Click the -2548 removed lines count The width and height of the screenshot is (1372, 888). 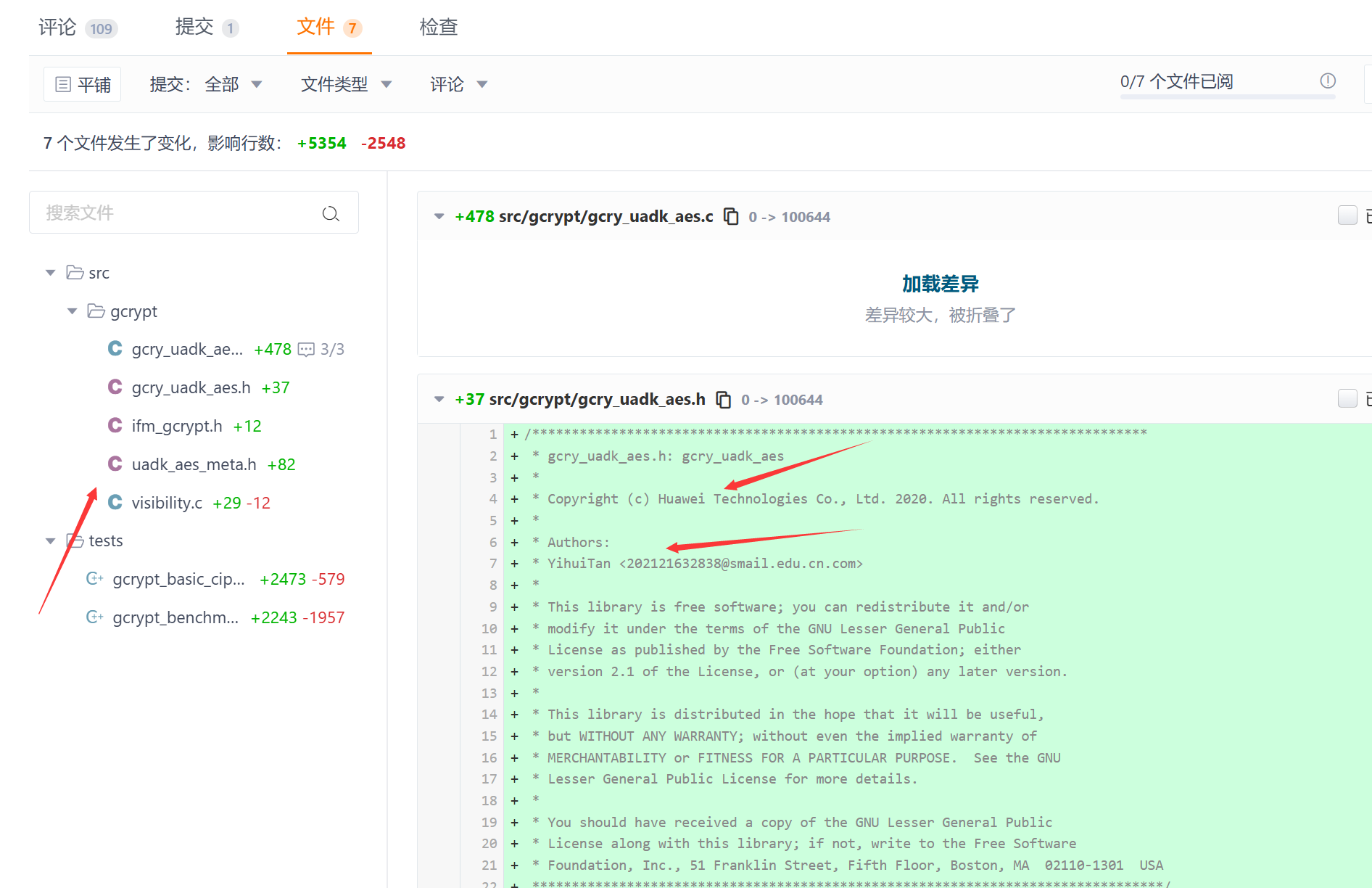384,144
